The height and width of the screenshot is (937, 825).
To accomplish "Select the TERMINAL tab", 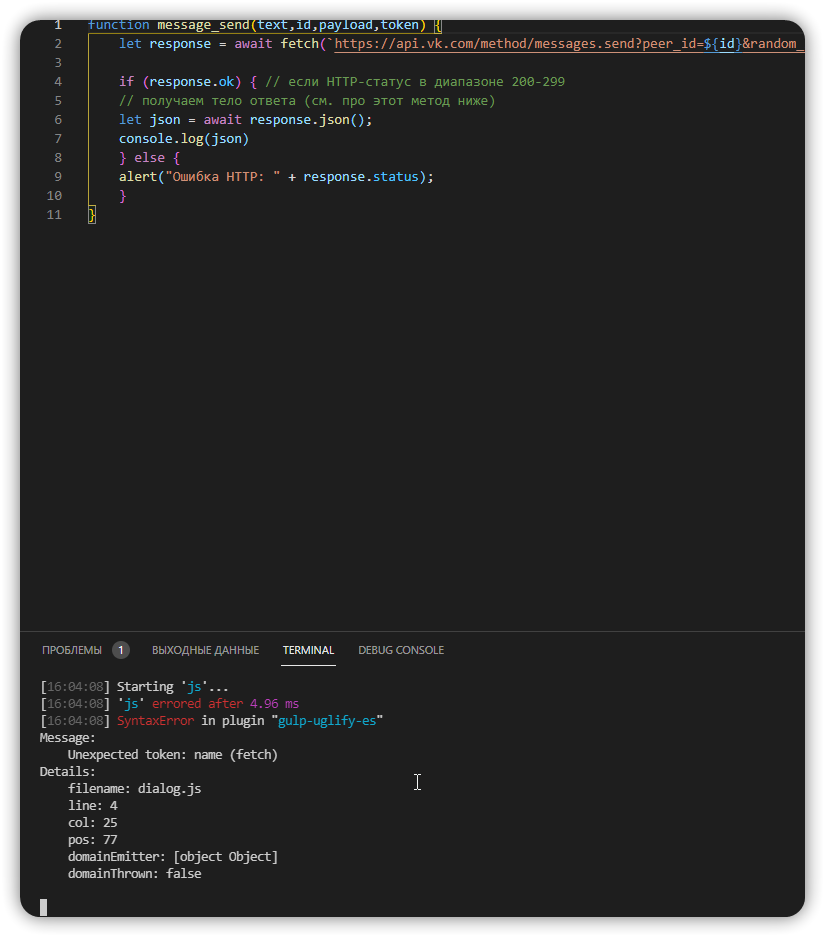I will click(x=308, y=650).
